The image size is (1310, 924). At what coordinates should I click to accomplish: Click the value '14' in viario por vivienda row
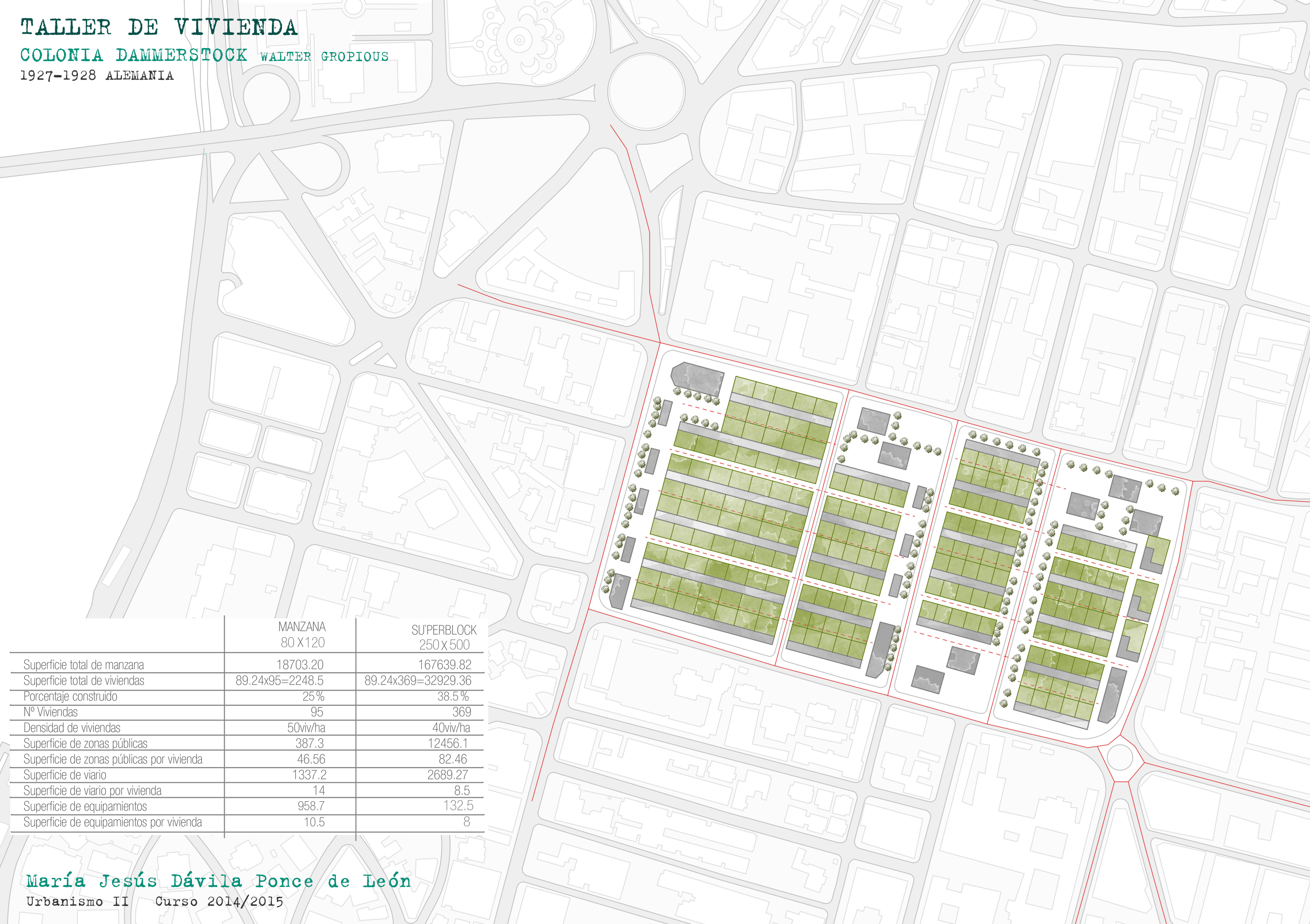(x=319, y=791)
